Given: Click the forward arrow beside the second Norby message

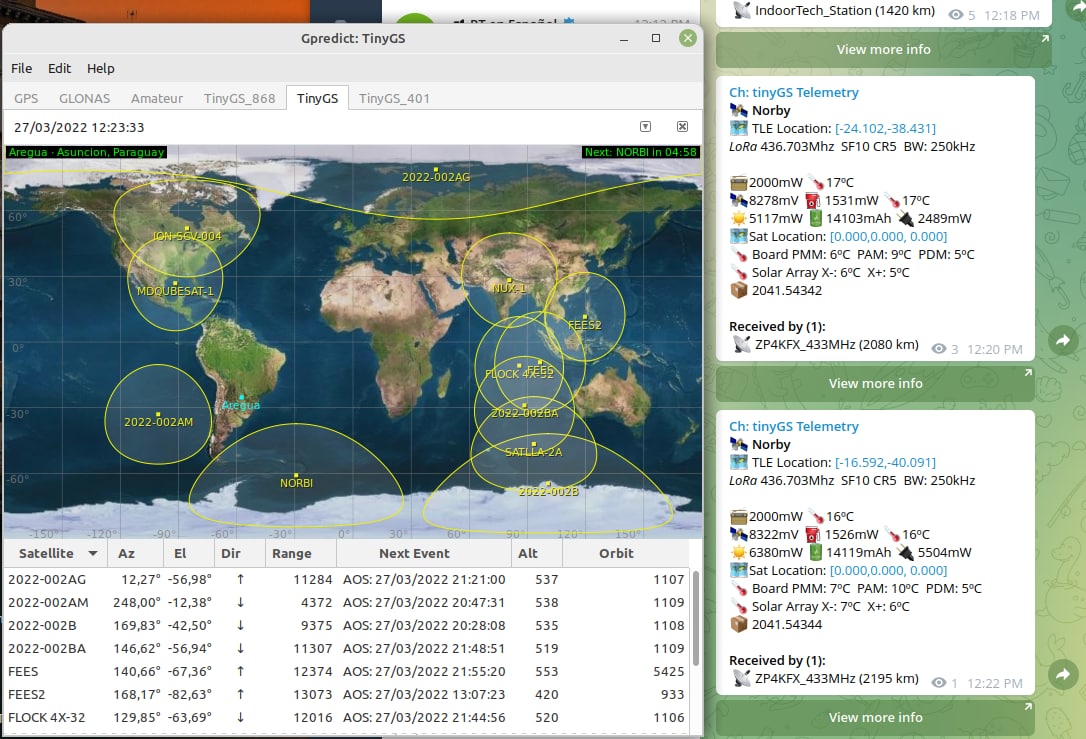Looking at the screenshot, I should [x=1061, y=676].
